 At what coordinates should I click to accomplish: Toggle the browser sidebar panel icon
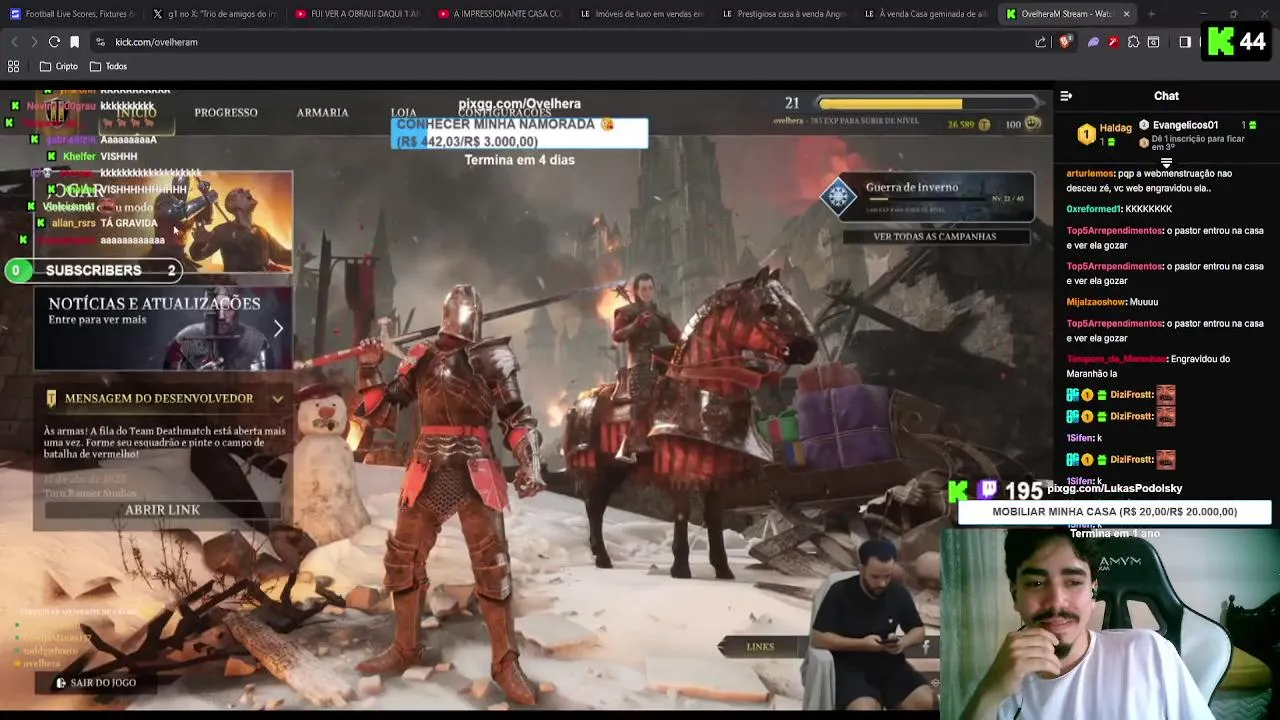point(1185,42)
